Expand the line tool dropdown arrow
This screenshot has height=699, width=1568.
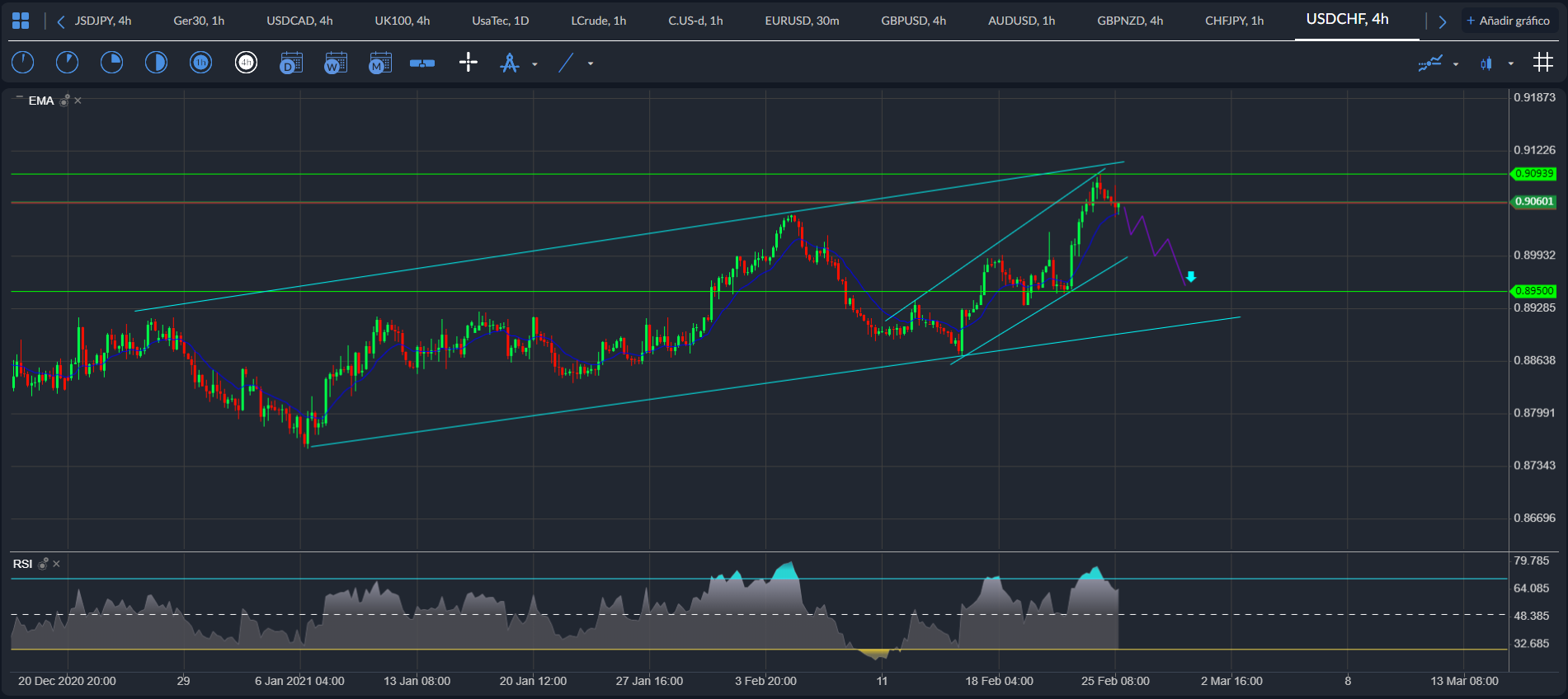point(591,63)
